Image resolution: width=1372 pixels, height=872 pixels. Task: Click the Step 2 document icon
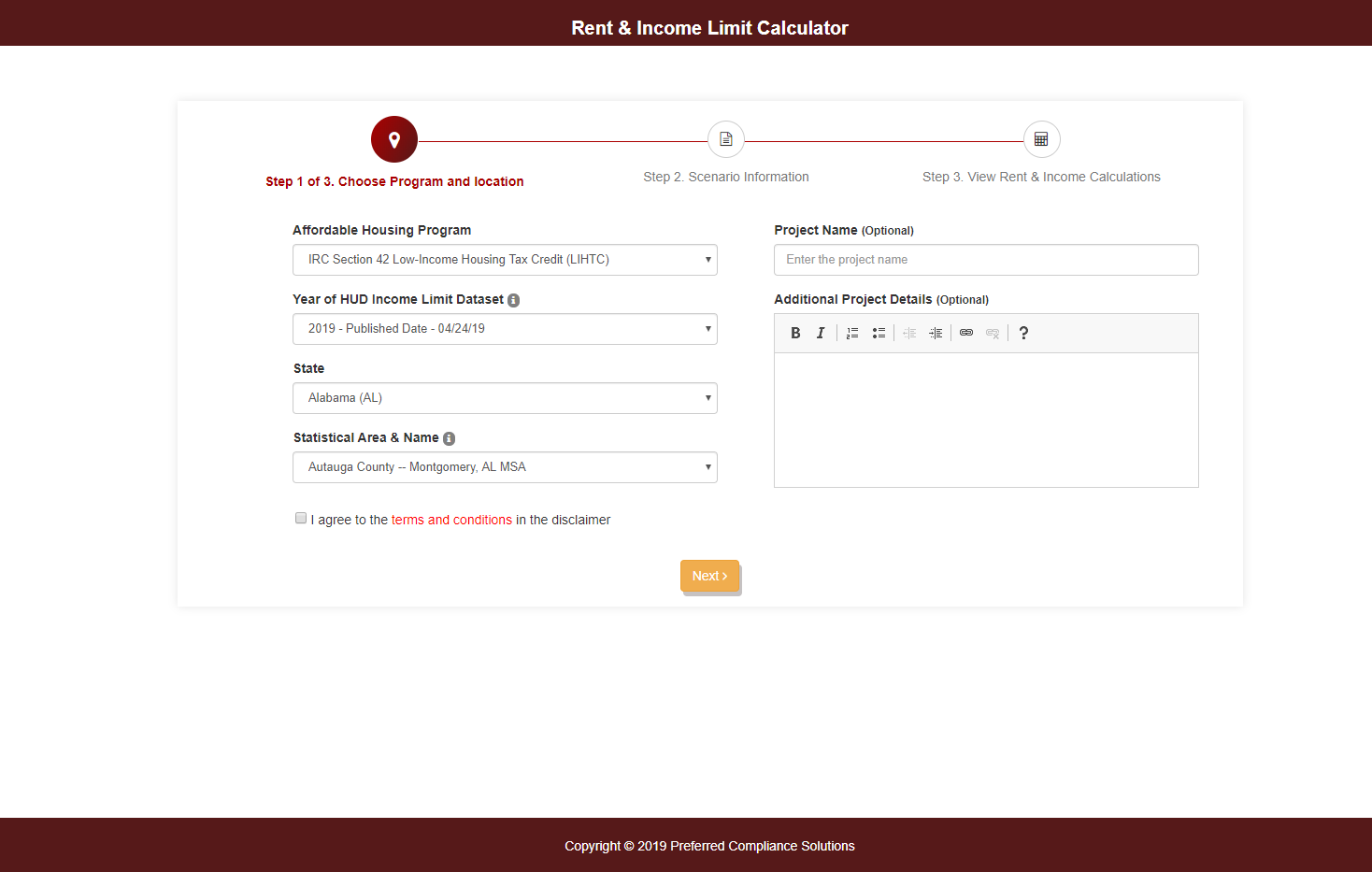click(x=726, y=139)
